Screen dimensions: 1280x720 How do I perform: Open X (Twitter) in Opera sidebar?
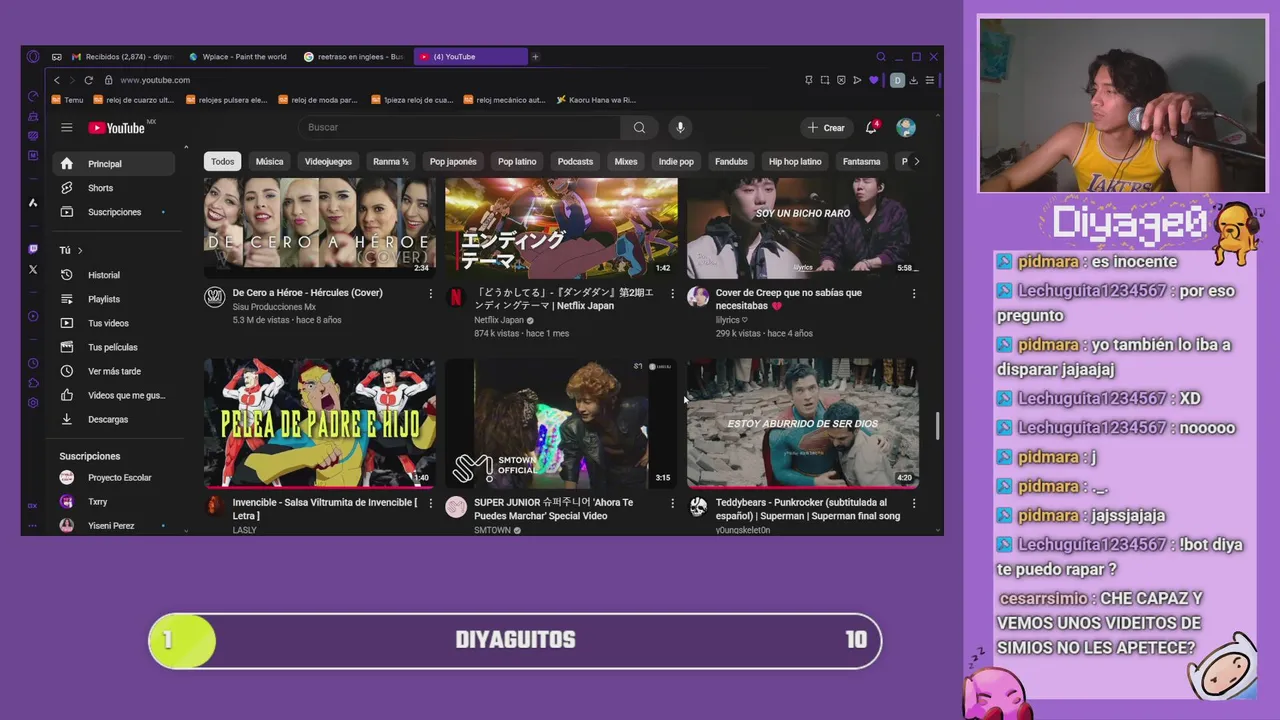[33, 269]
